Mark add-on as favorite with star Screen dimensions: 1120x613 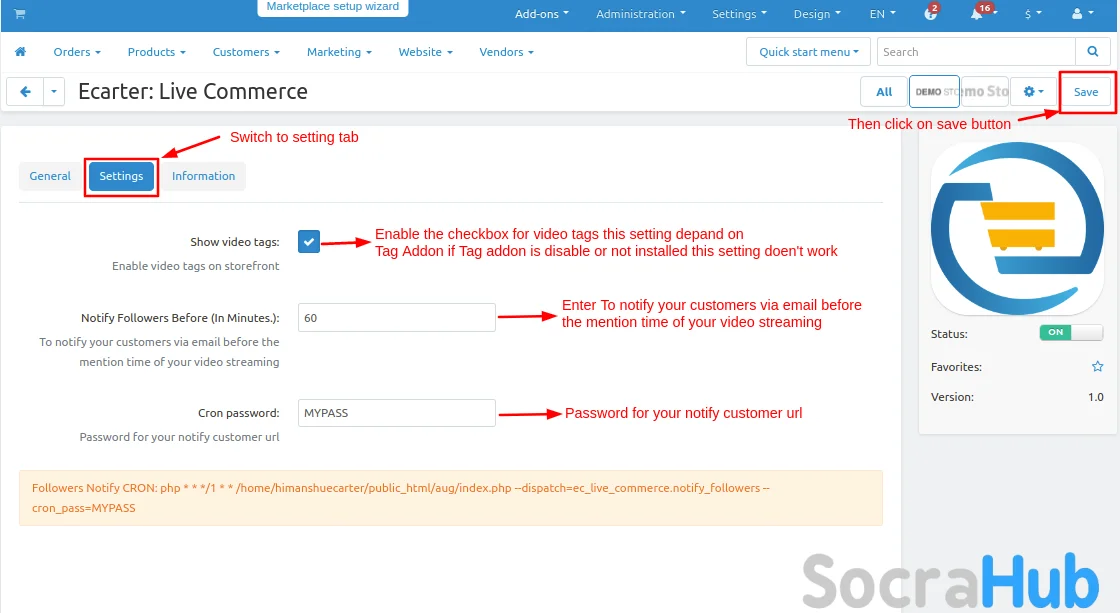pos(1097,367)
